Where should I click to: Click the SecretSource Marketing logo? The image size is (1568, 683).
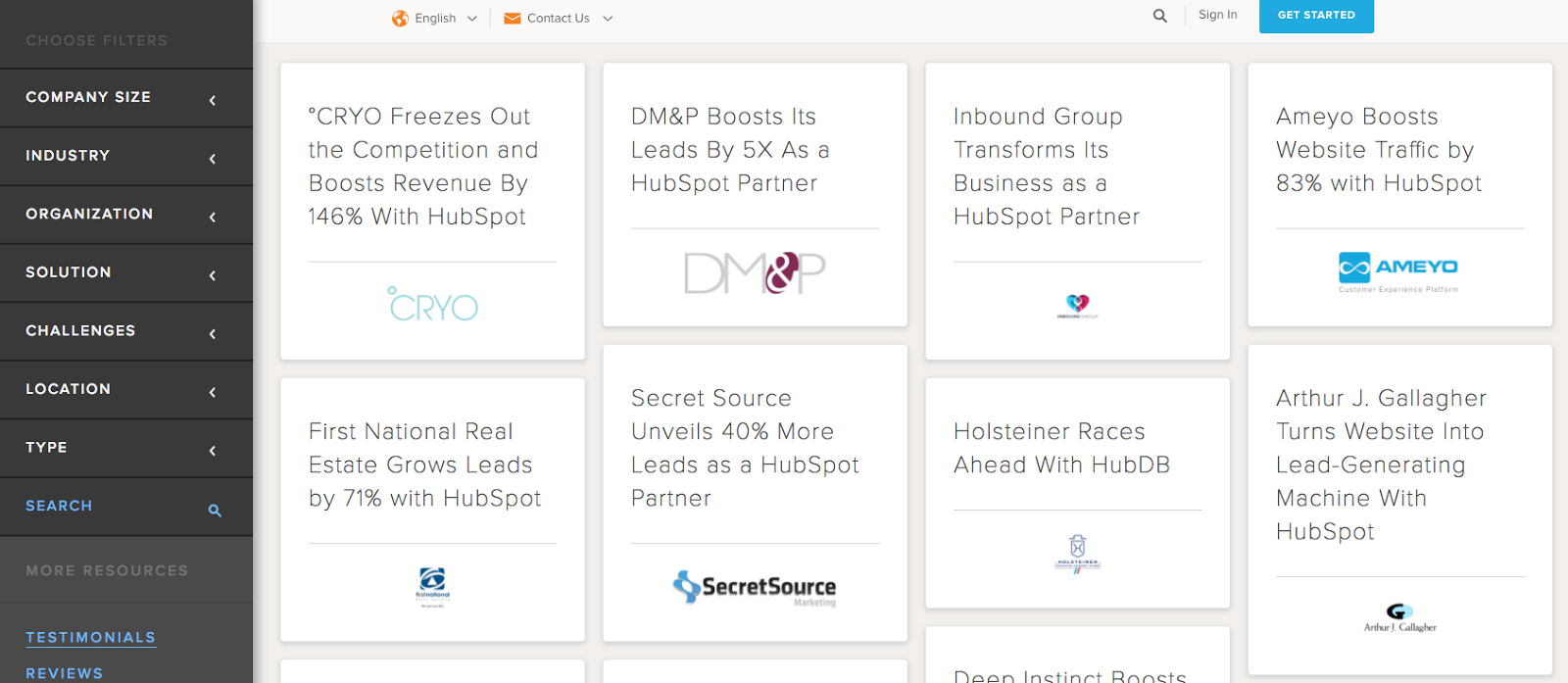click(x=755, y=588)
